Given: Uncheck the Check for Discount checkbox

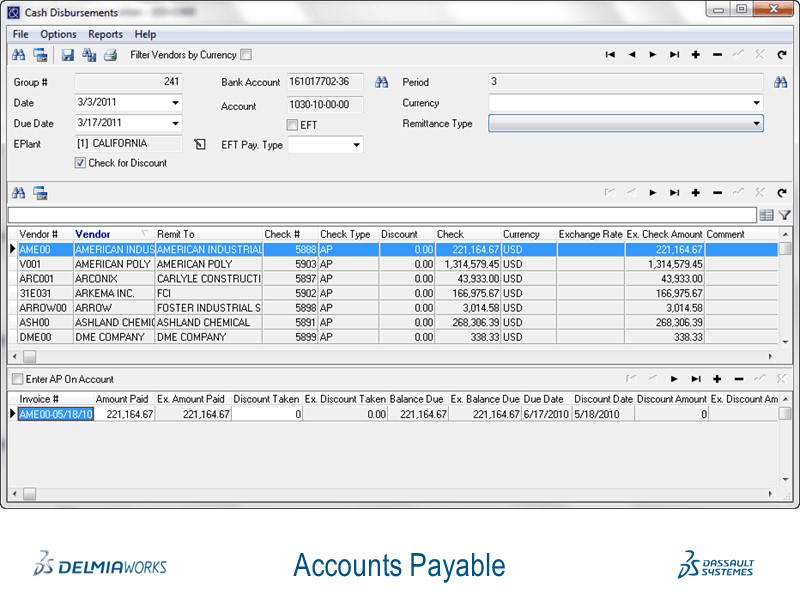Looking at the screenshot, I should [x=81, y=163].
